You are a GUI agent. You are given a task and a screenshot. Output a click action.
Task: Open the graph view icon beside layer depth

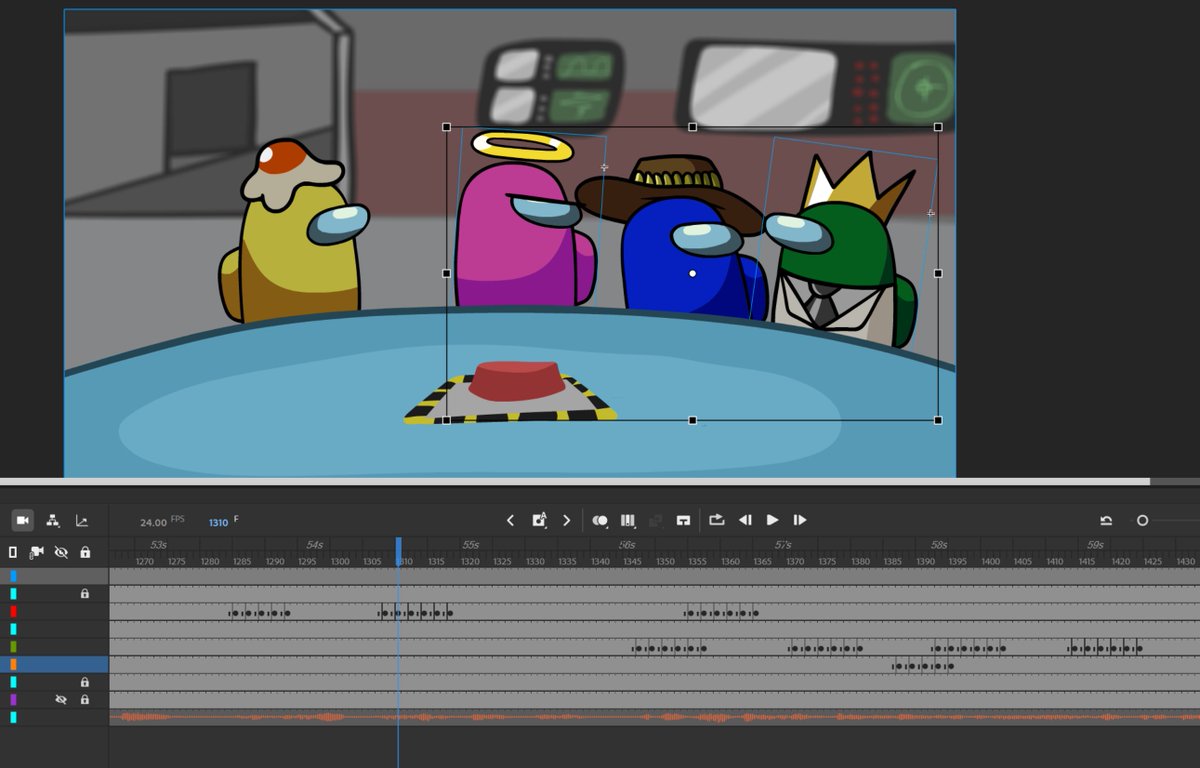(82, 521)
